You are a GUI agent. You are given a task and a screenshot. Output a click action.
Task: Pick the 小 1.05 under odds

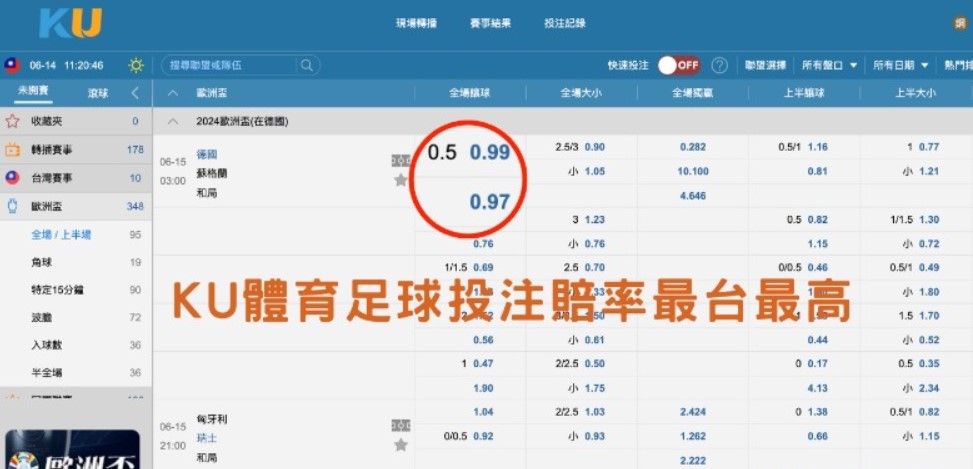[x=594, y=171]
